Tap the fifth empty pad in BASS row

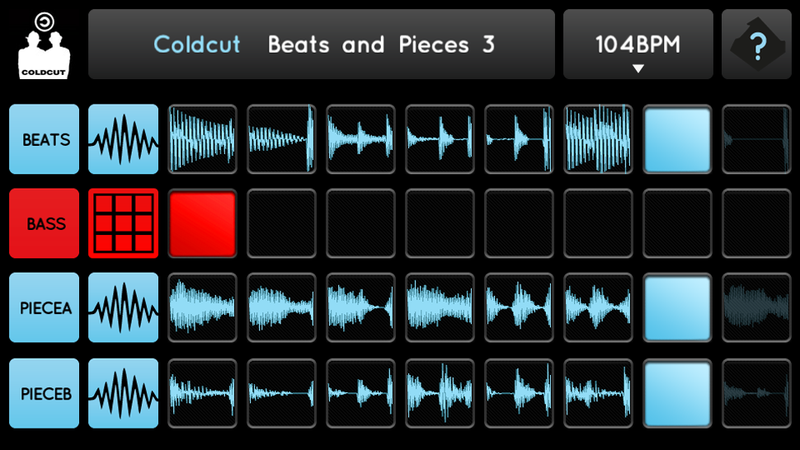(519, 223)
